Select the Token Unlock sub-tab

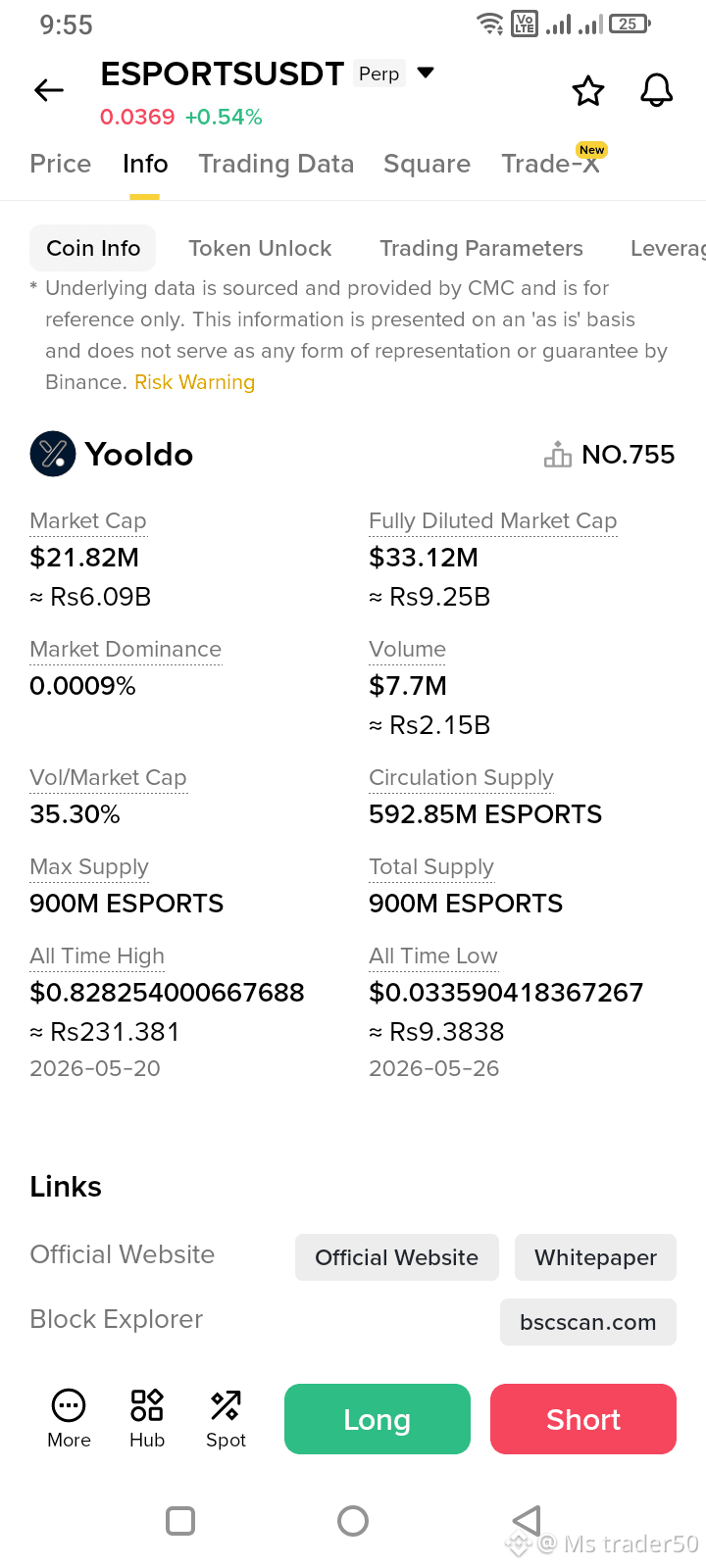(x=260, y=249)
